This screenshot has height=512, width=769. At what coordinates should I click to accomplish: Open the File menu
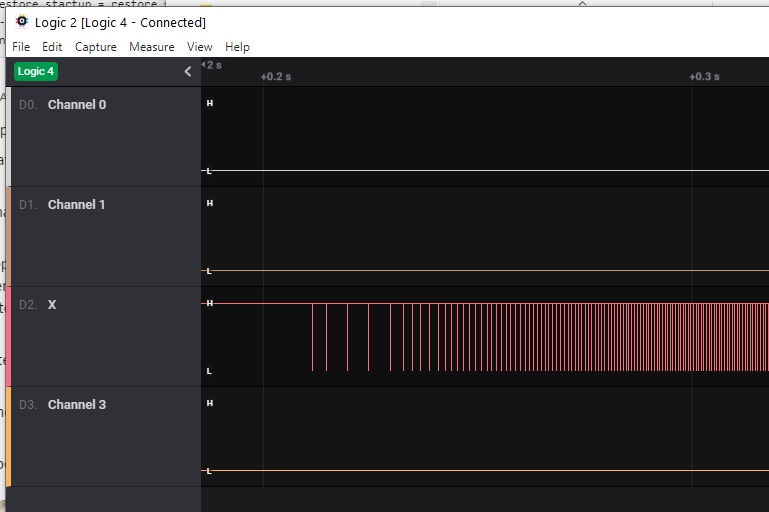click(x=21, y=47)
